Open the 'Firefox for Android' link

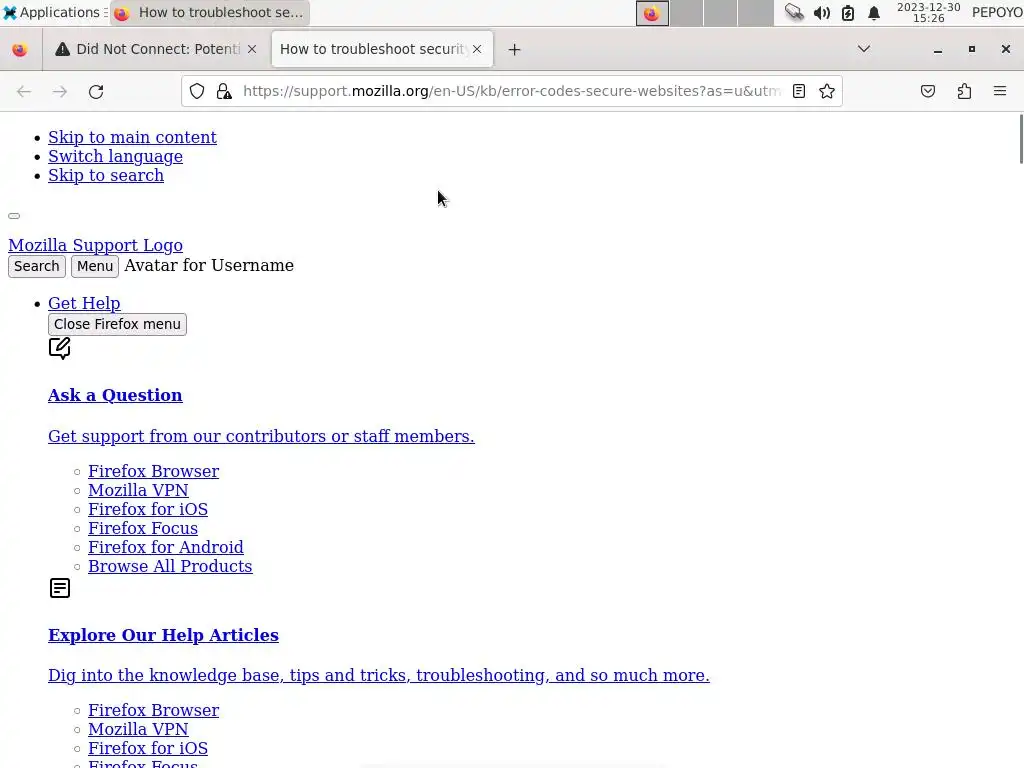point(166,547)
